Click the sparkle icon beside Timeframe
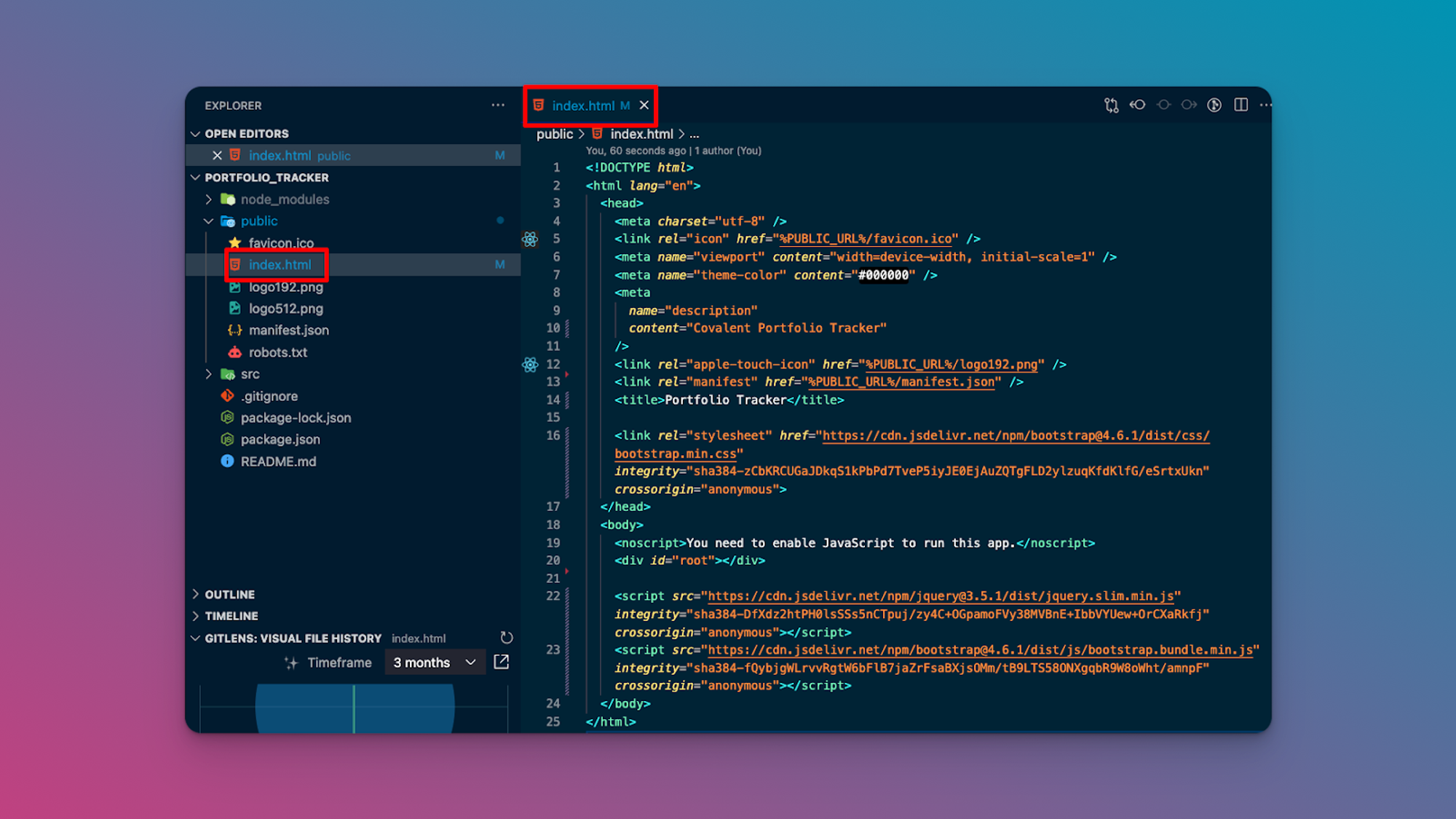Viewport: 1456px width, 819px height. point(291,662)
